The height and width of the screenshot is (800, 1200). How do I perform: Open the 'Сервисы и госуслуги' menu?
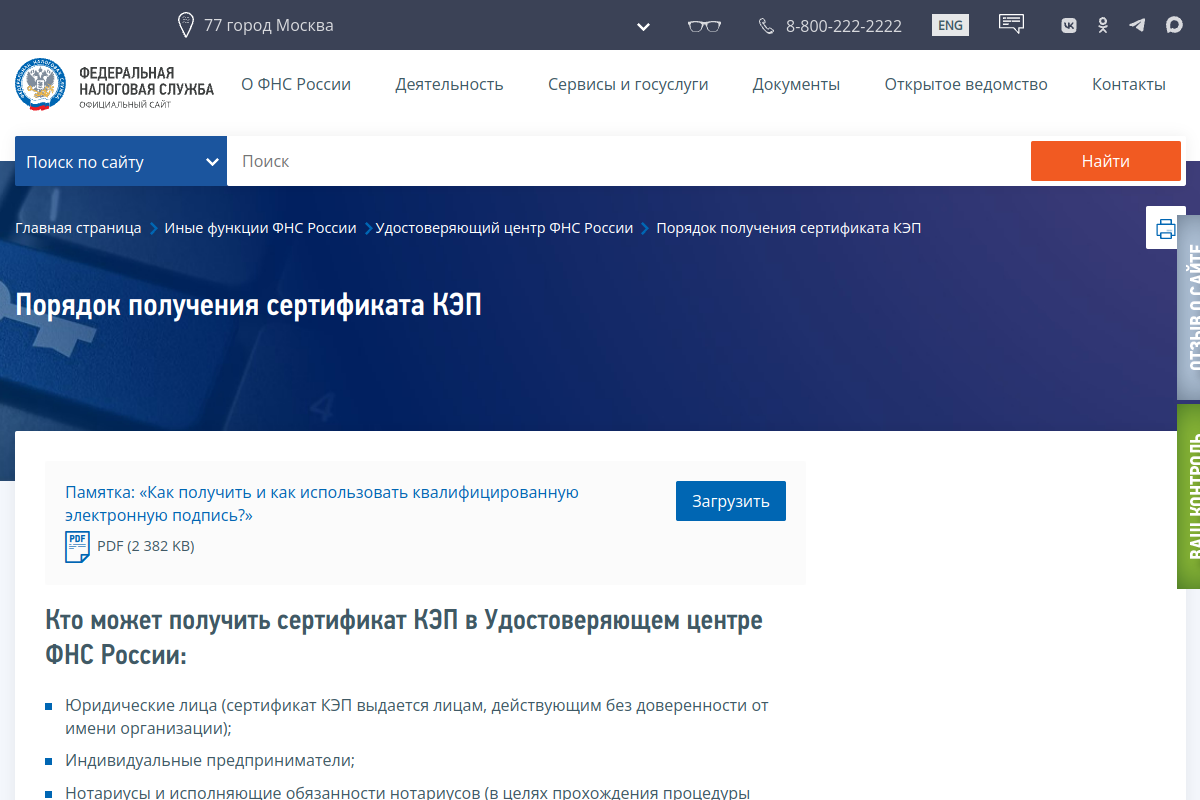point(628,85)
